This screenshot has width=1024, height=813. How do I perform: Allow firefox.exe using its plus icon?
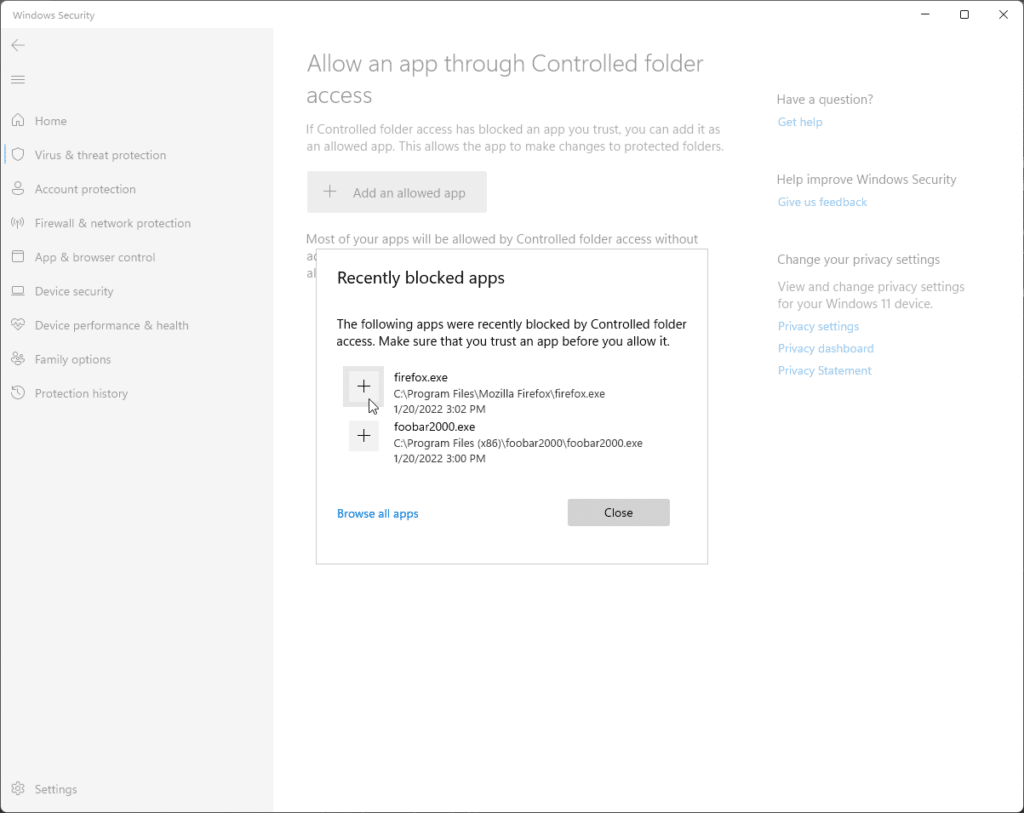363,386
